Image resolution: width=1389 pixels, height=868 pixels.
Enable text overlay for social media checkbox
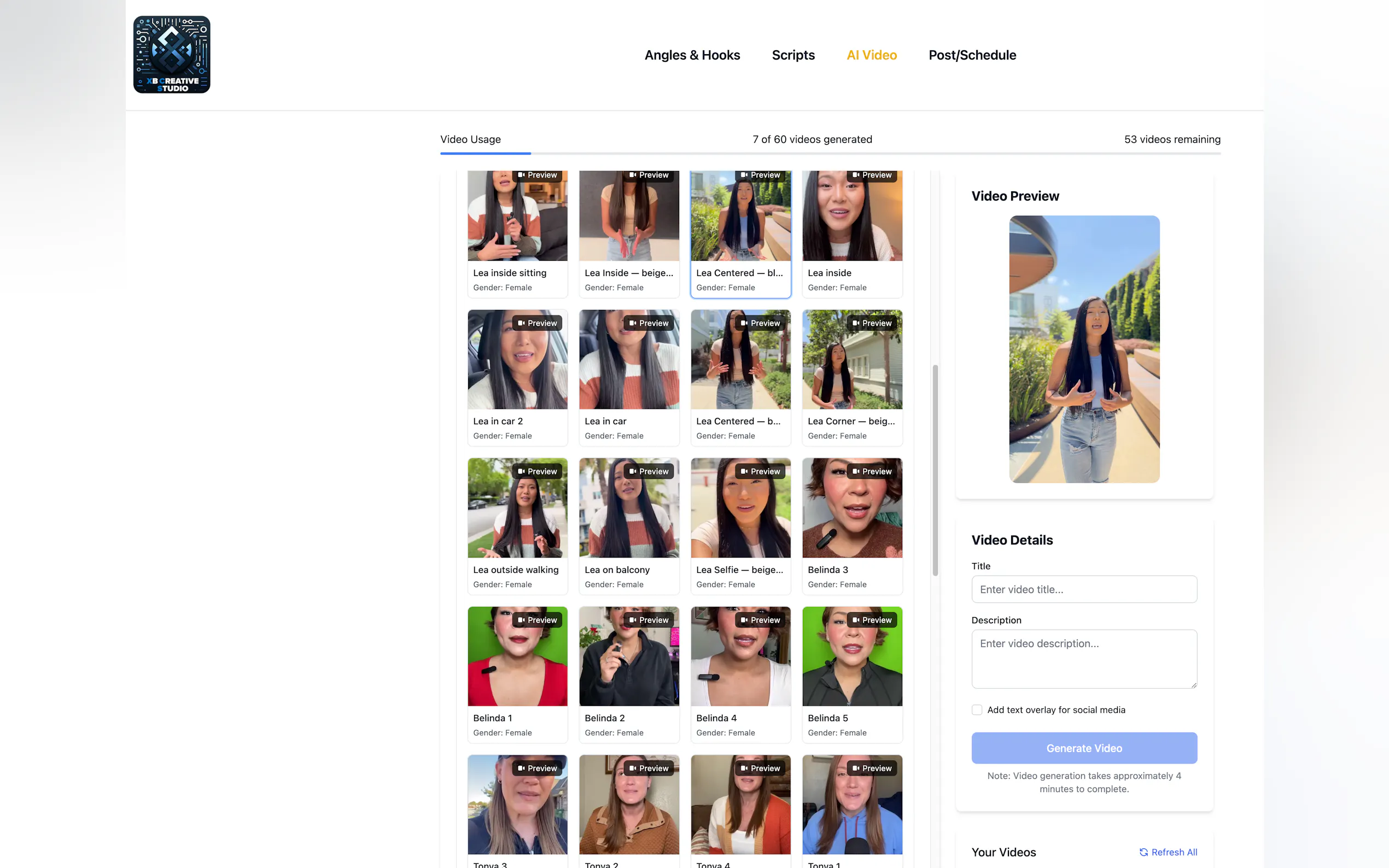pos(977,709)
